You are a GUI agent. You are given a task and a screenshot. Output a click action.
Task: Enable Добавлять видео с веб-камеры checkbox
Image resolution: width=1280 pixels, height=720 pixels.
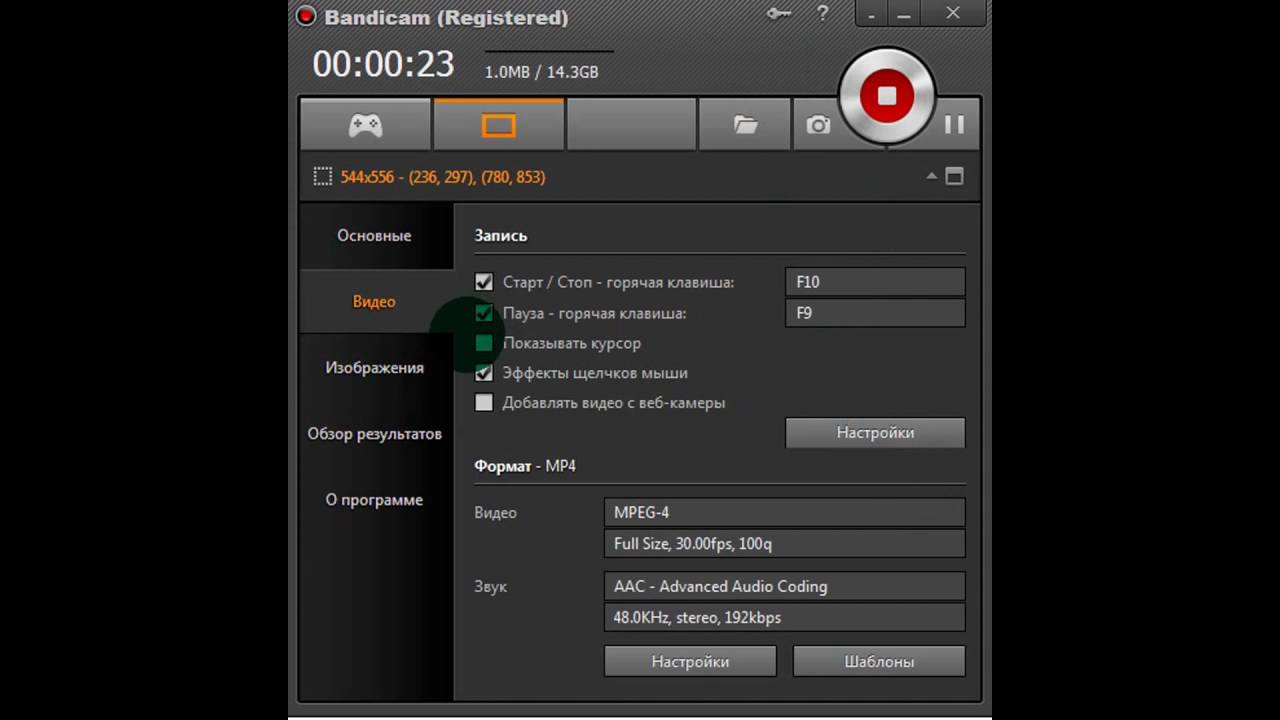click(x=484, y=403)
